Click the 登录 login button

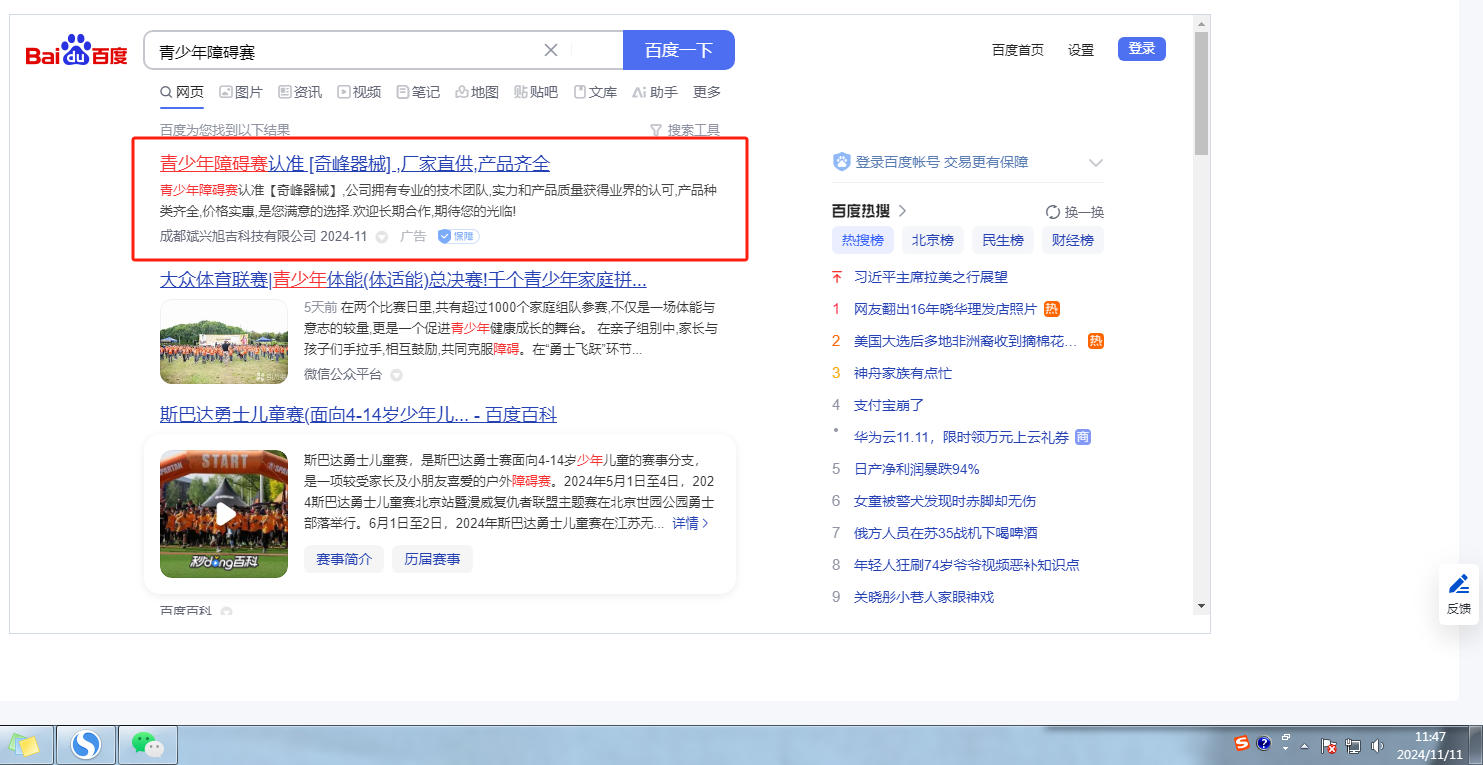pyautogui.click(x=1141, y=49)
